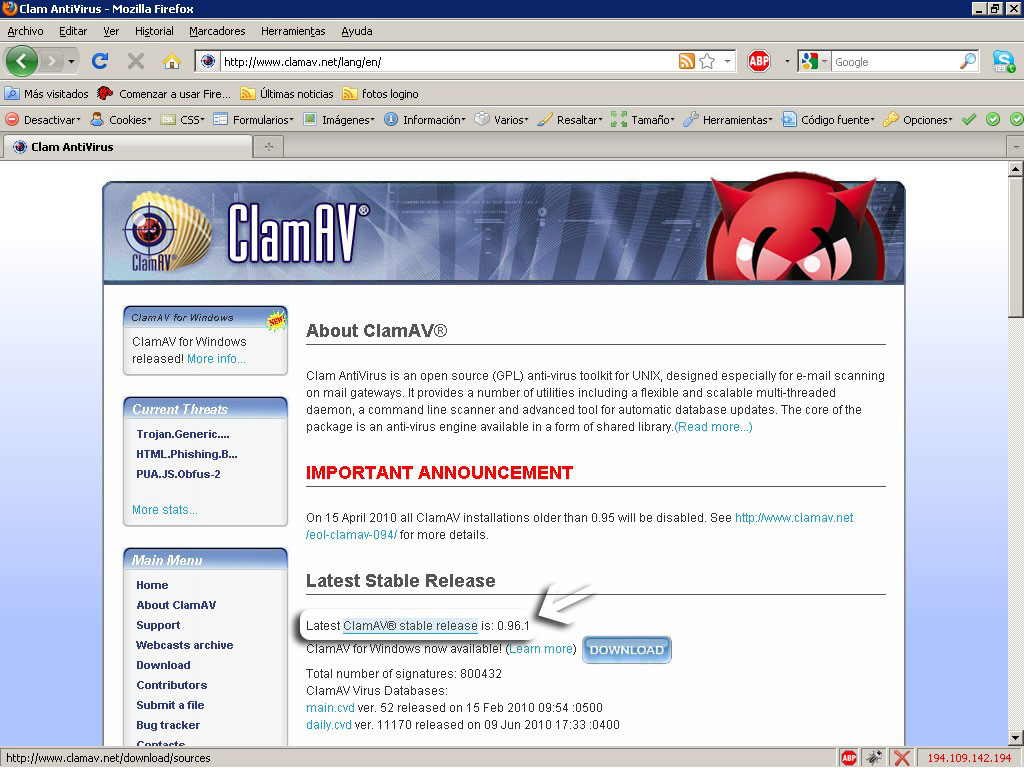Image resolution: width=1024 pixels, height=768 pixels.
Task: Click into the Google search field
Action: [x=895, y=61]
